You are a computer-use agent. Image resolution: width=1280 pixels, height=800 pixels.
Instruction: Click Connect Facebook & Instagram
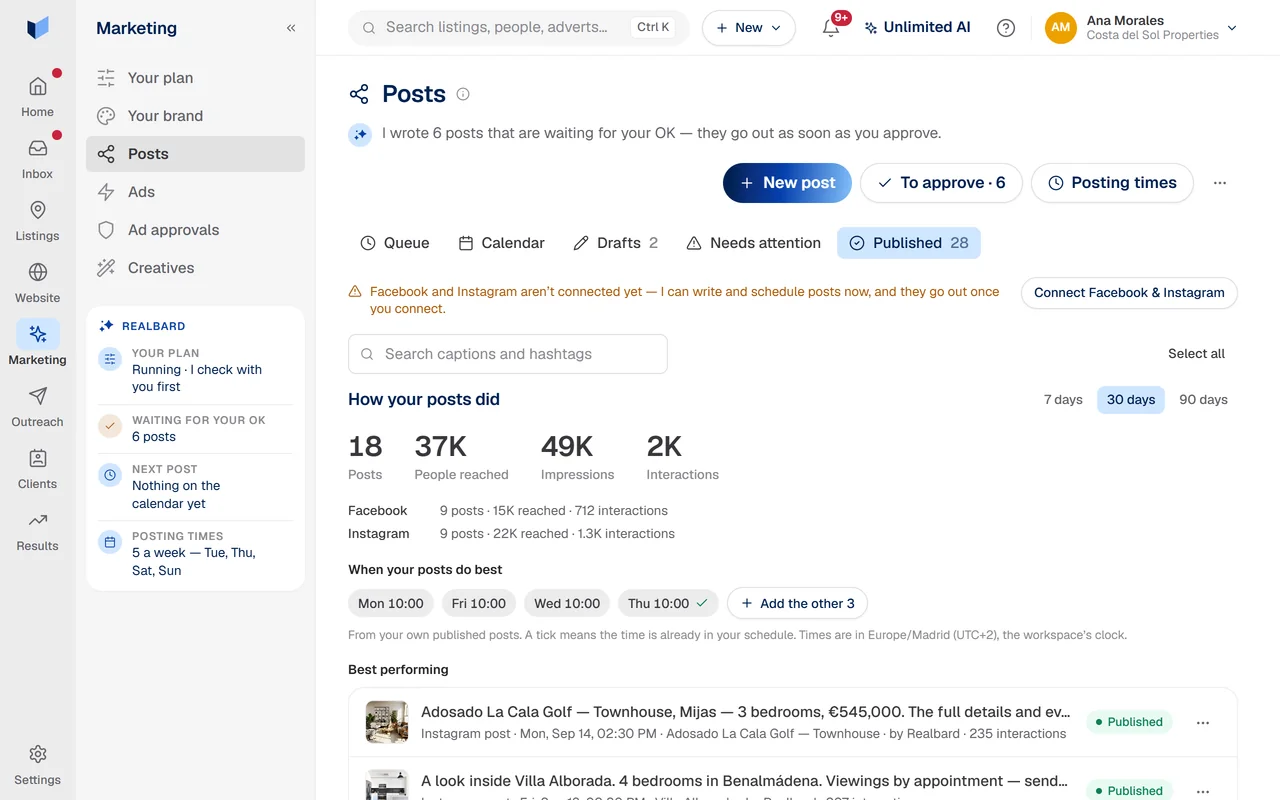point(1129,293)
